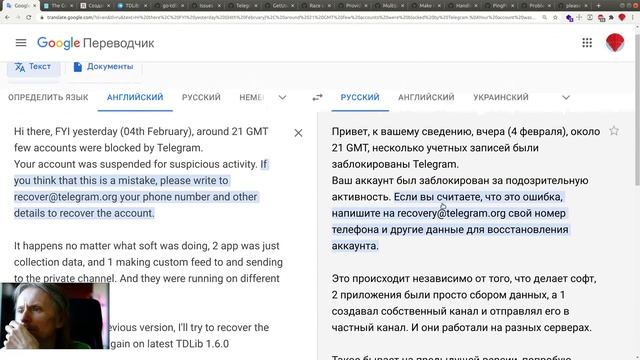Screen dimensions: 640x360
Task: Click the Chrome profile avatar in toolbar
Action: tap(622, 17)
